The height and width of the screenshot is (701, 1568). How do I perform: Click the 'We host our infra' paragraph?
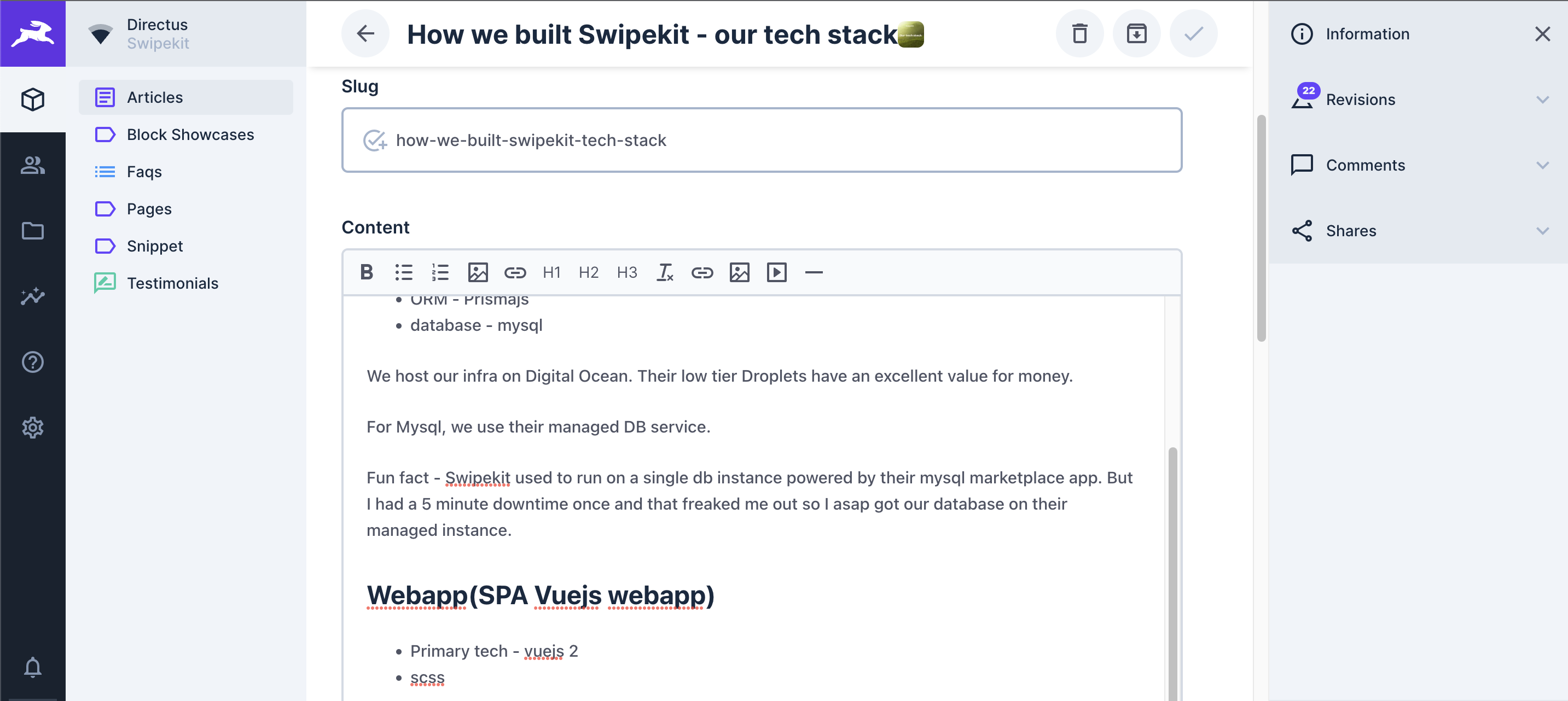click(x=719, y=376)
